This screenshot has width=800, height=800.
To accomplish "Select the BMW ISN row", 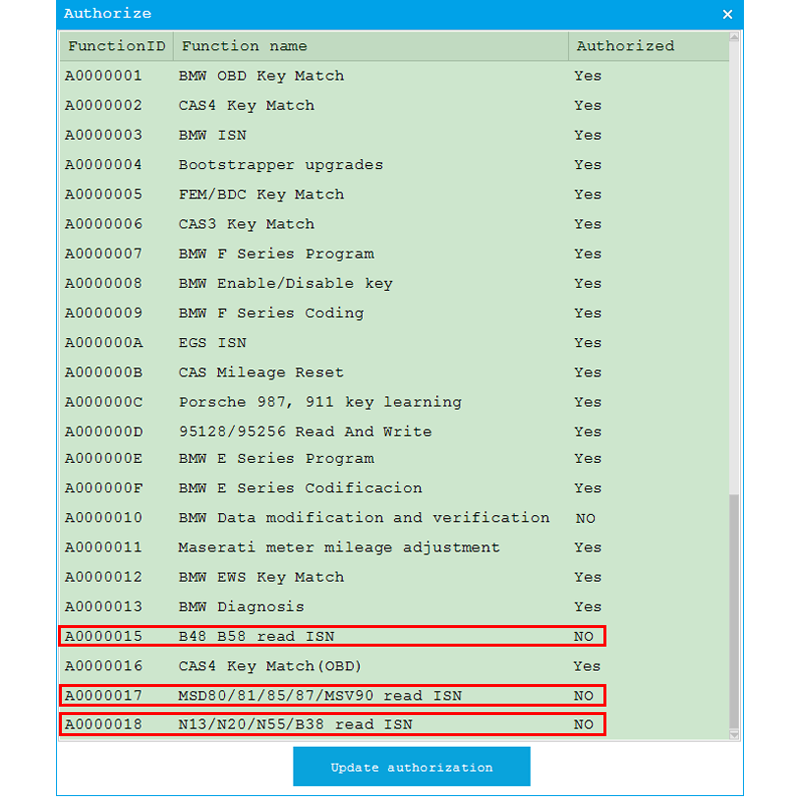I will pos(394,135).
